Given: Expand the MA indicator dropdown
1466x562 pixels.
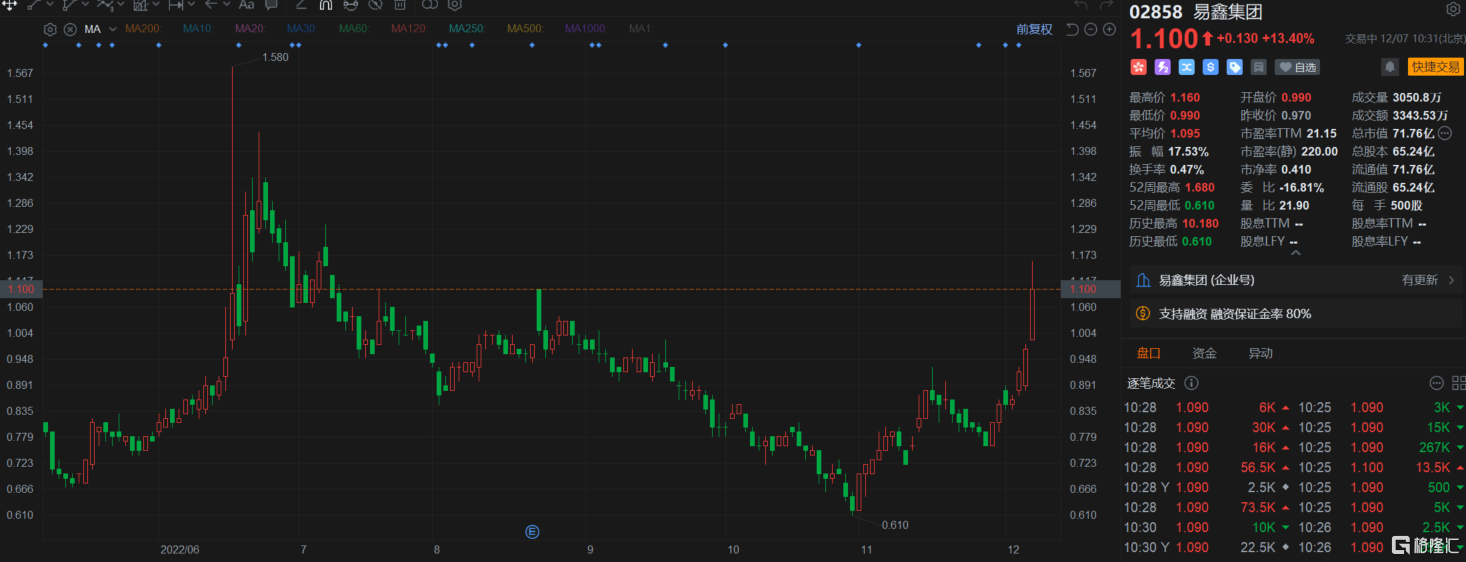Looking at the screenshot, I should (113, 29).
